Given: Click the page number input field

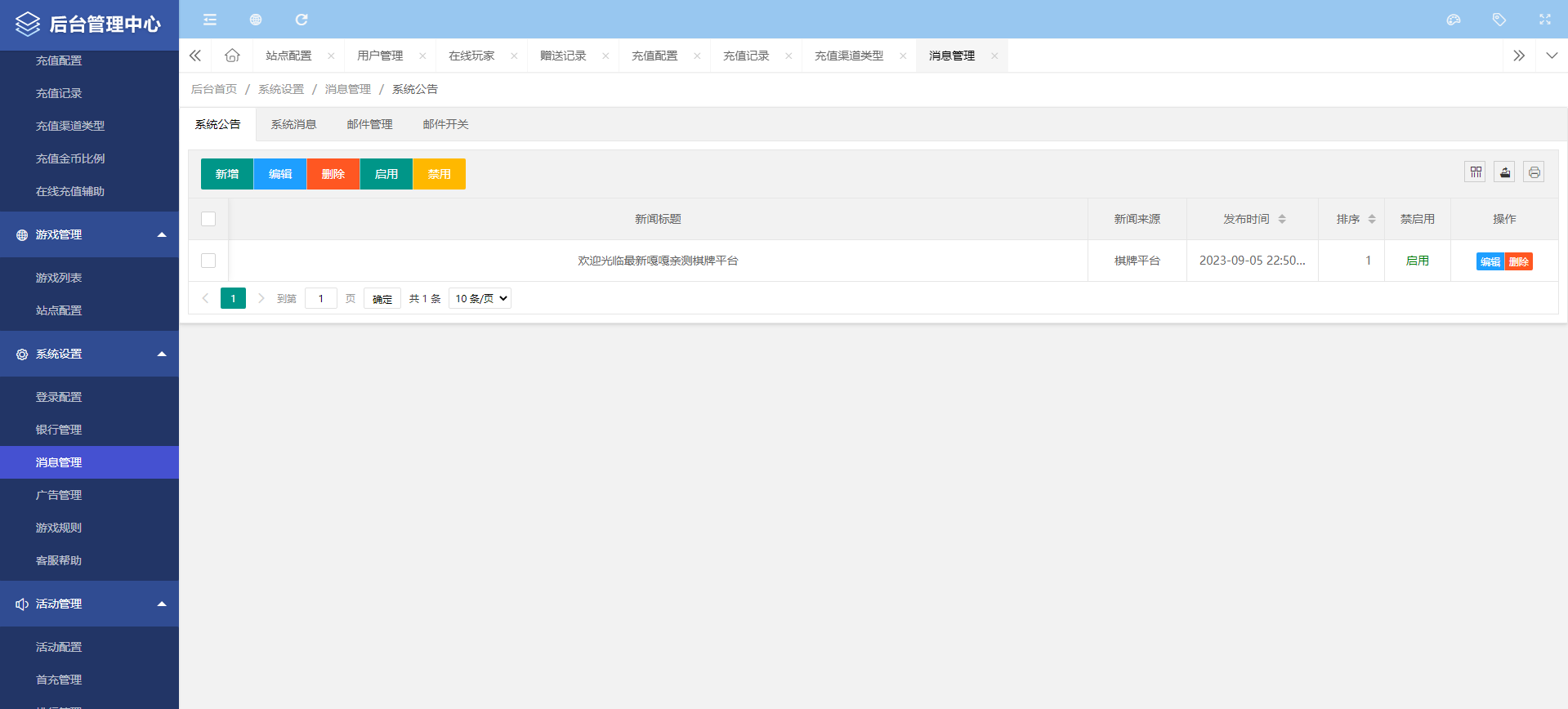Looking at the screenshot, I should tap(321, 299).
